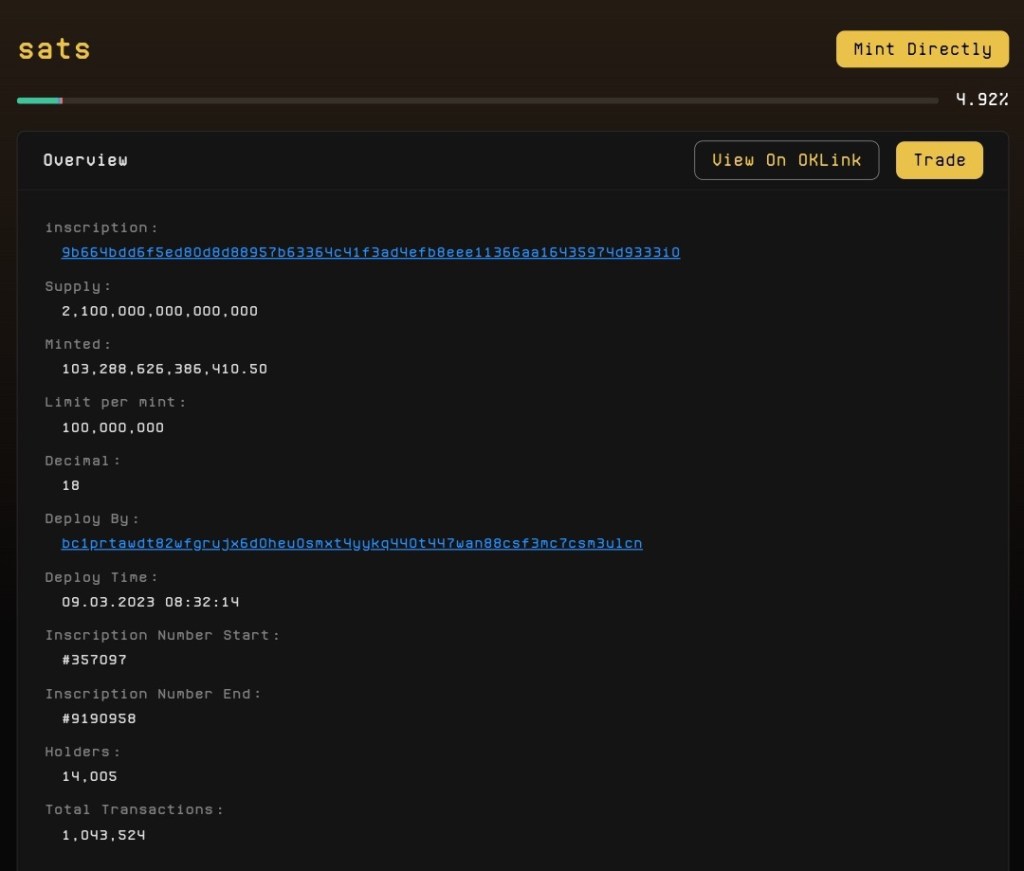Viewport: 1024px width, 871px height.
Task: Click the Holders count 14,005
Action: click(89, 776)
